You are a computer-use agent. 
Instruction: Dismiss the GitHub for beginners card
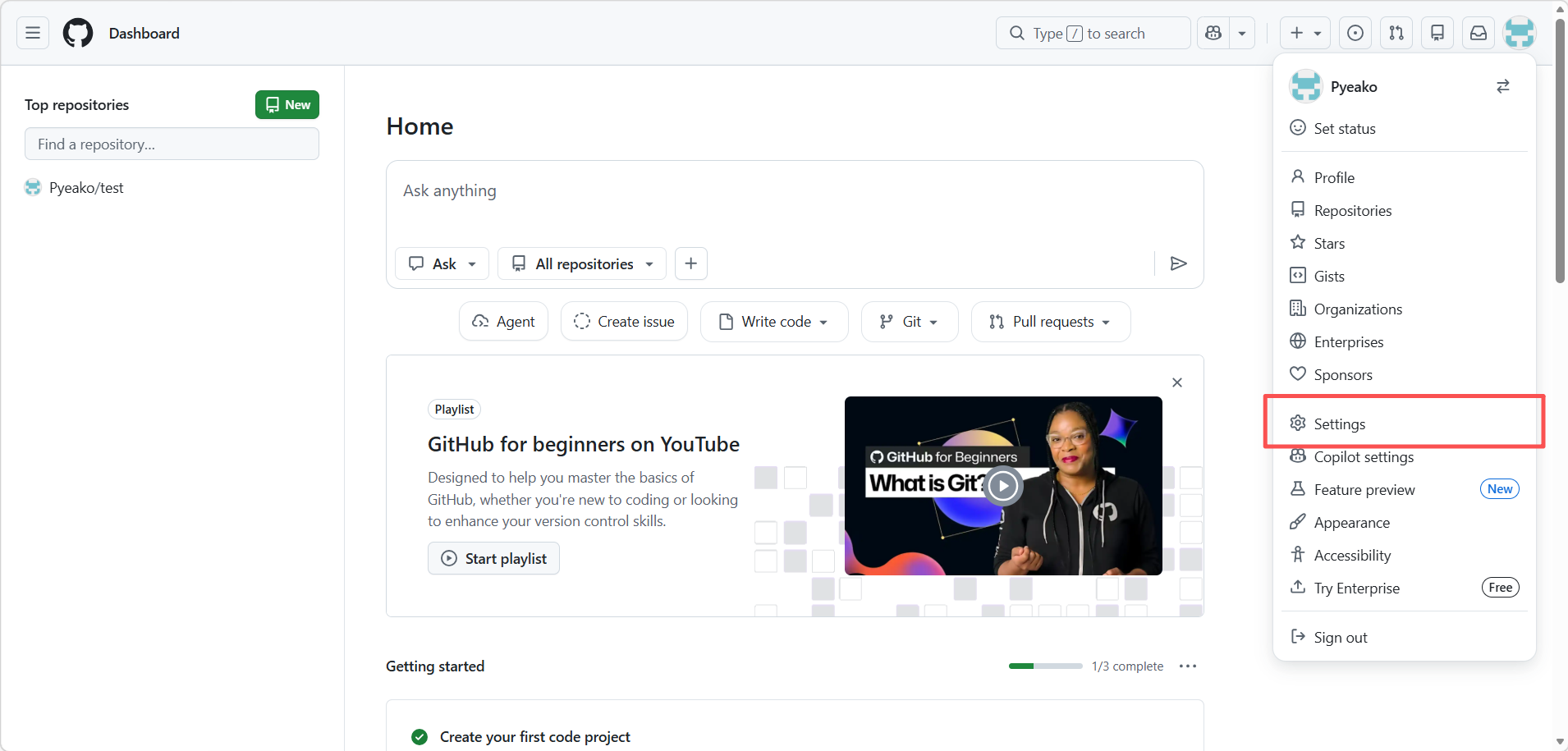click(1177, 382)
